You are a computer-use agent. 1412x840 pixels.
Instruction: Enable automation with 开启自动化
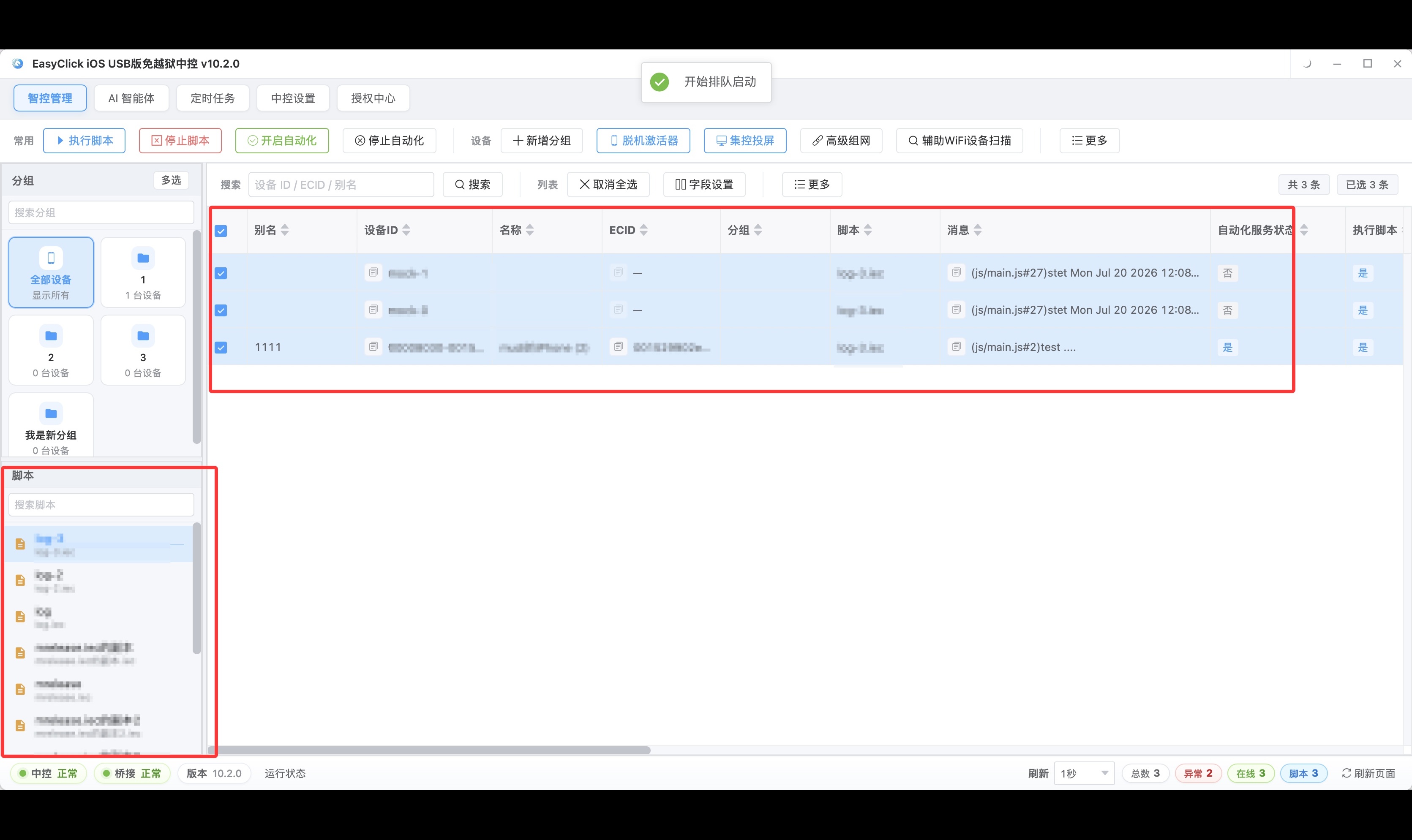282,140
